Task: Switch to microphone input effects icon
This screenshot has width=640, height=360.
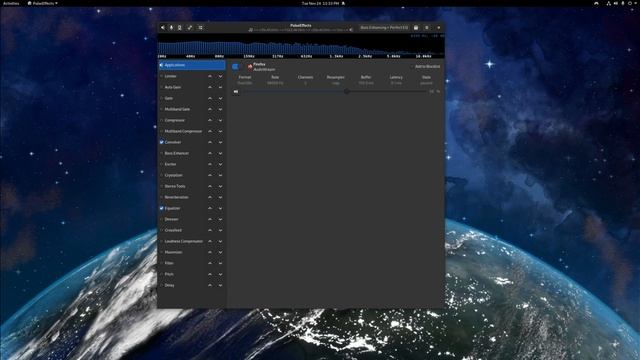Action: pyautogui.click(x=171, y=28)
